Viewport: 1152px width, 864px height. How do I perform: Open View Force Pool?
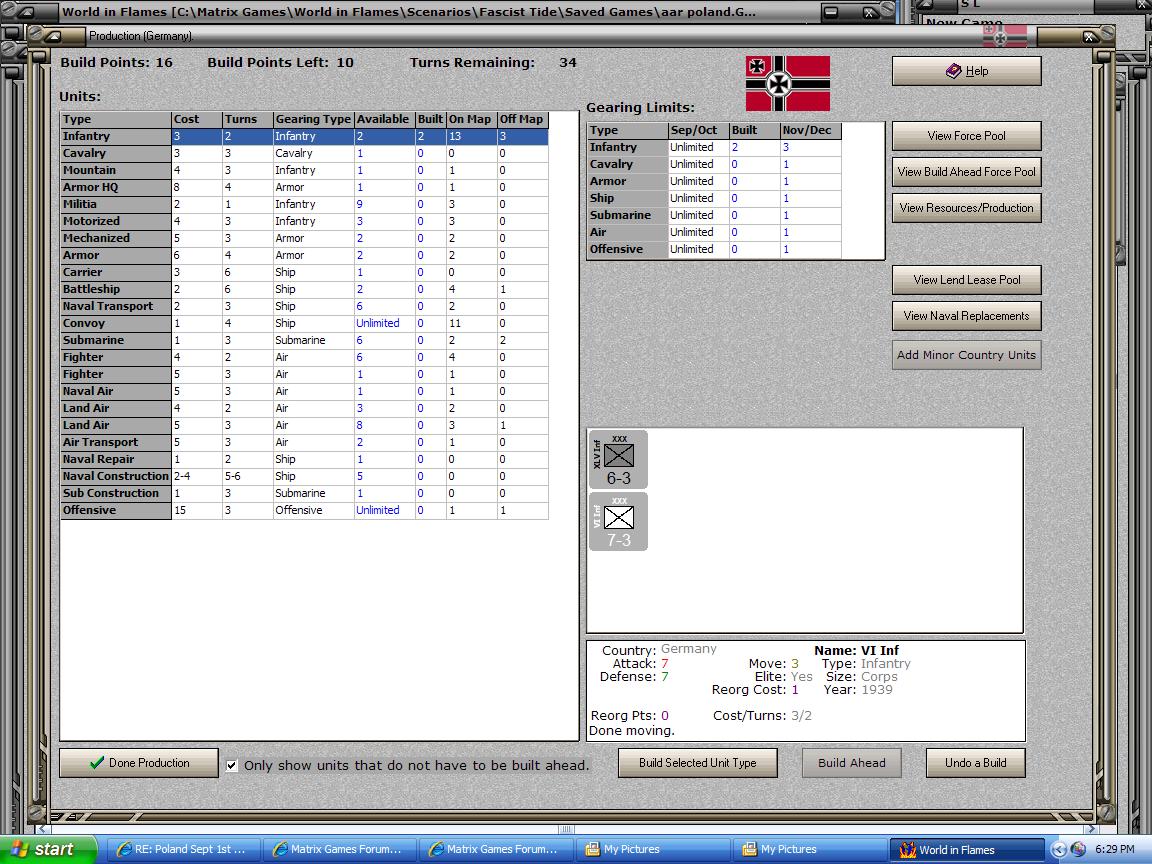[x=966, y=136]
